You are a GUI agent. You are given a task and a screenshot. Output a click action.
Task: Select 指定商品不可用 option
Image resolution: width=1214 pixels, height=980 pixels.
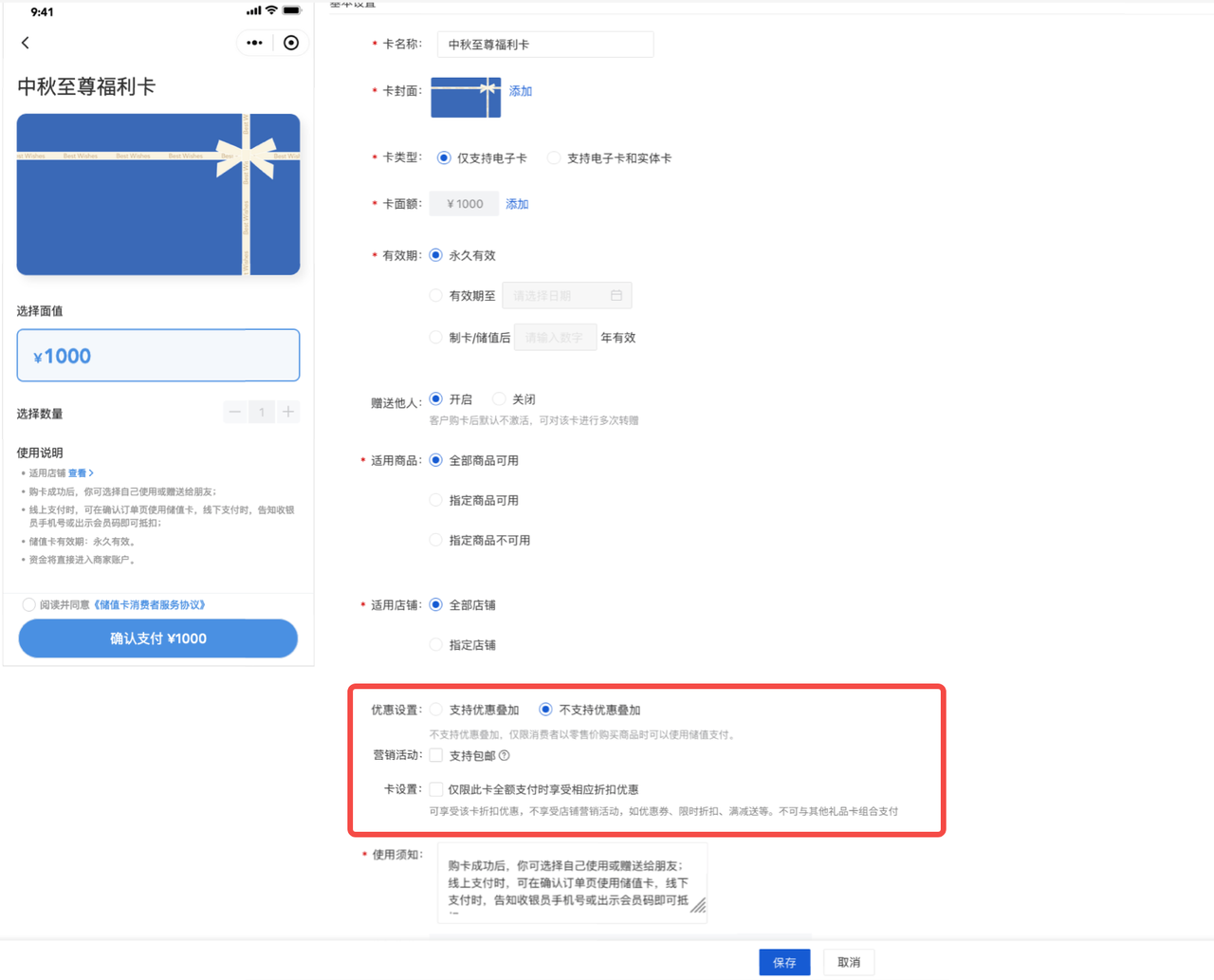click(x=436, y=540)
